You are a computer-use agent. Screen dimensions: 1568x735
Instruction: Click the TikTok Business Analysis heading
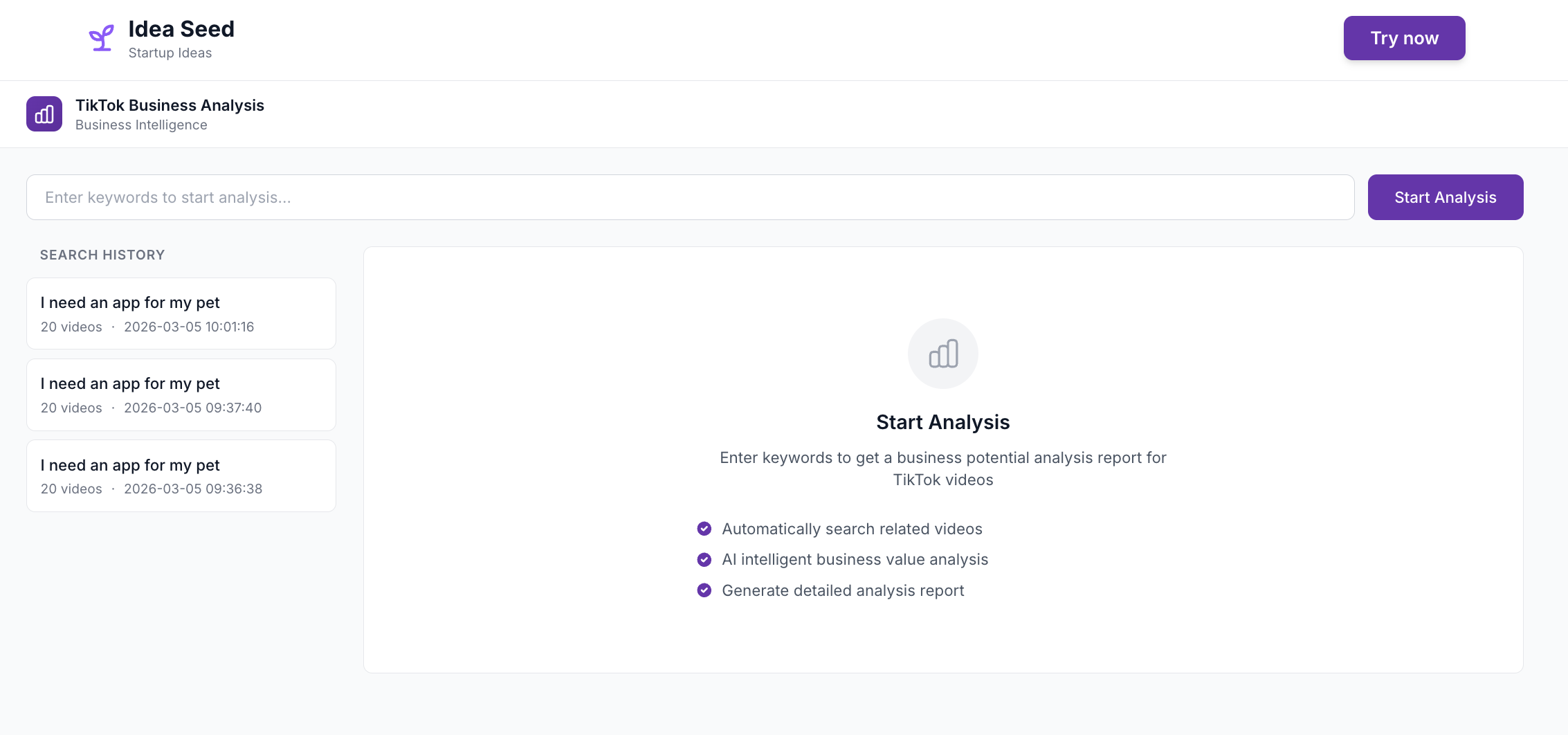click(x=170, y=105)
